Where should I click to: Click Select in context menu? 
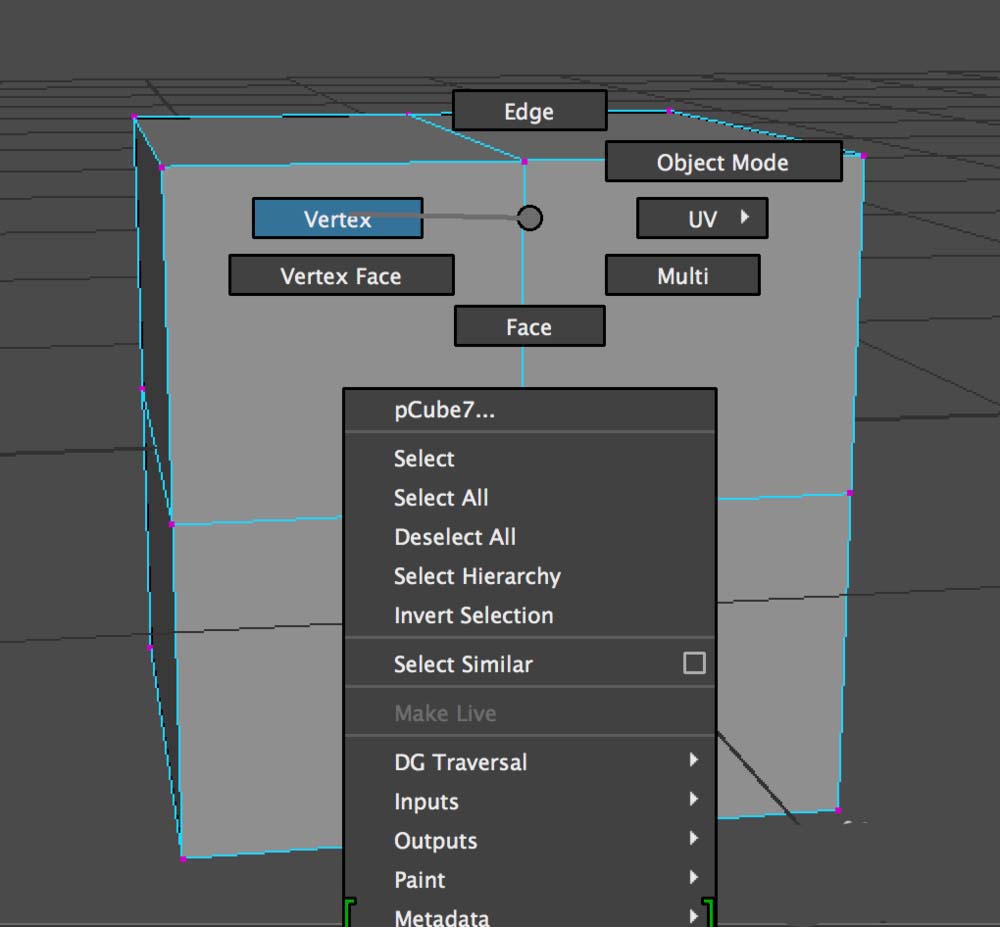coord(530,459)
